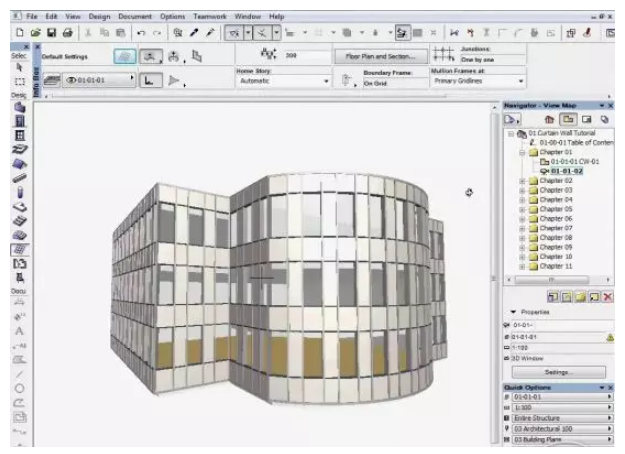Select the Slab tool in the Toolbox
The width and height of the screenshot is (625, 454).
[20, 207]
